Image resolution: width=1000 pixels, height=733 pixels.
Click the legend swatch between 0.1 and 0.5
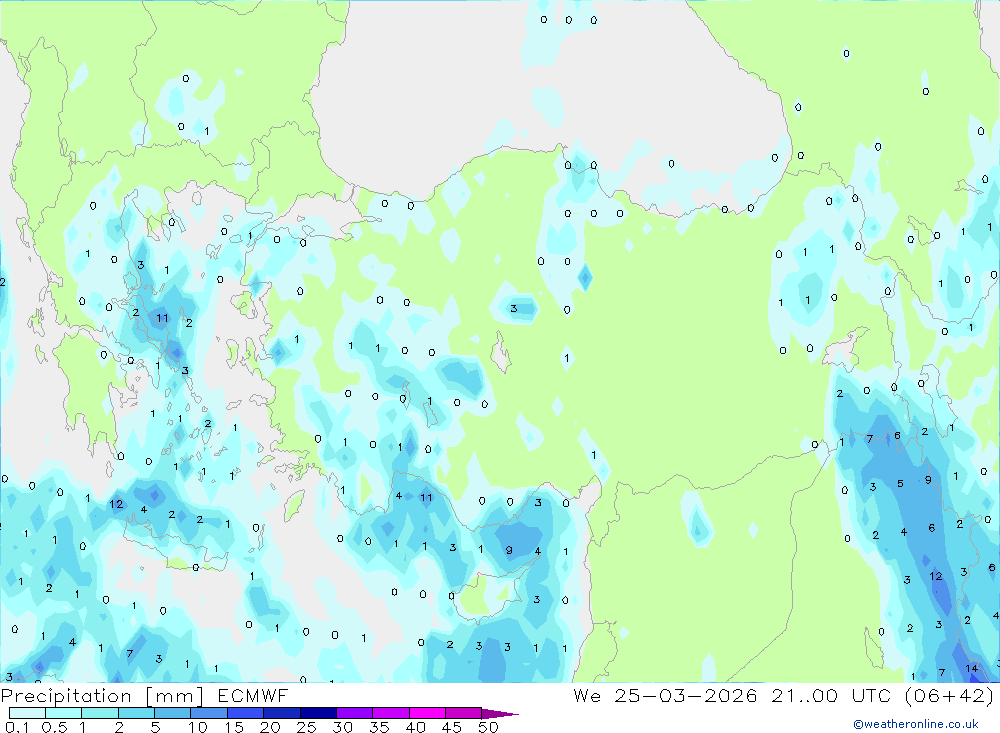pos(27,713)
